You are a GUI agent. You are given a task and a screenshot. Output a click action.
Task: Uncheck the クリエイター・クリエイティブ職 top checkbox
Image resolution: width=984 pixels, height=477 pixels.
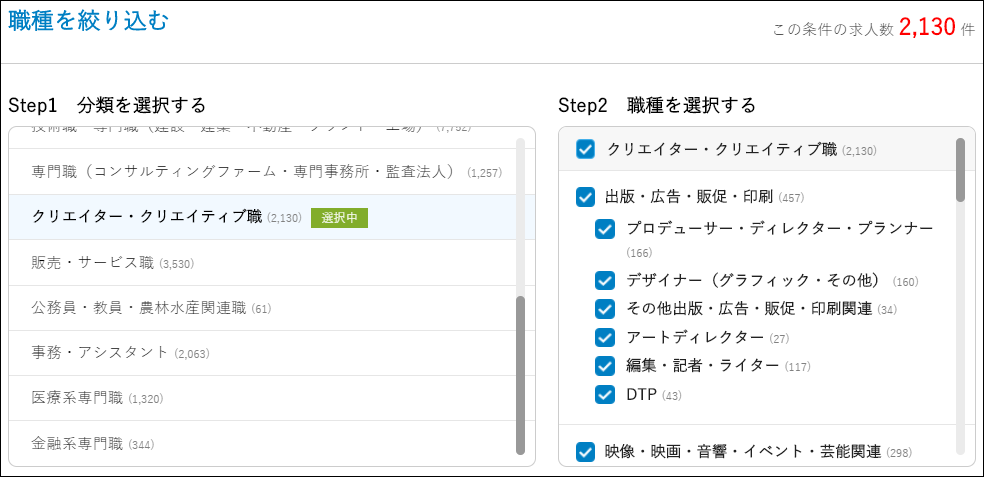coord(586,150)
